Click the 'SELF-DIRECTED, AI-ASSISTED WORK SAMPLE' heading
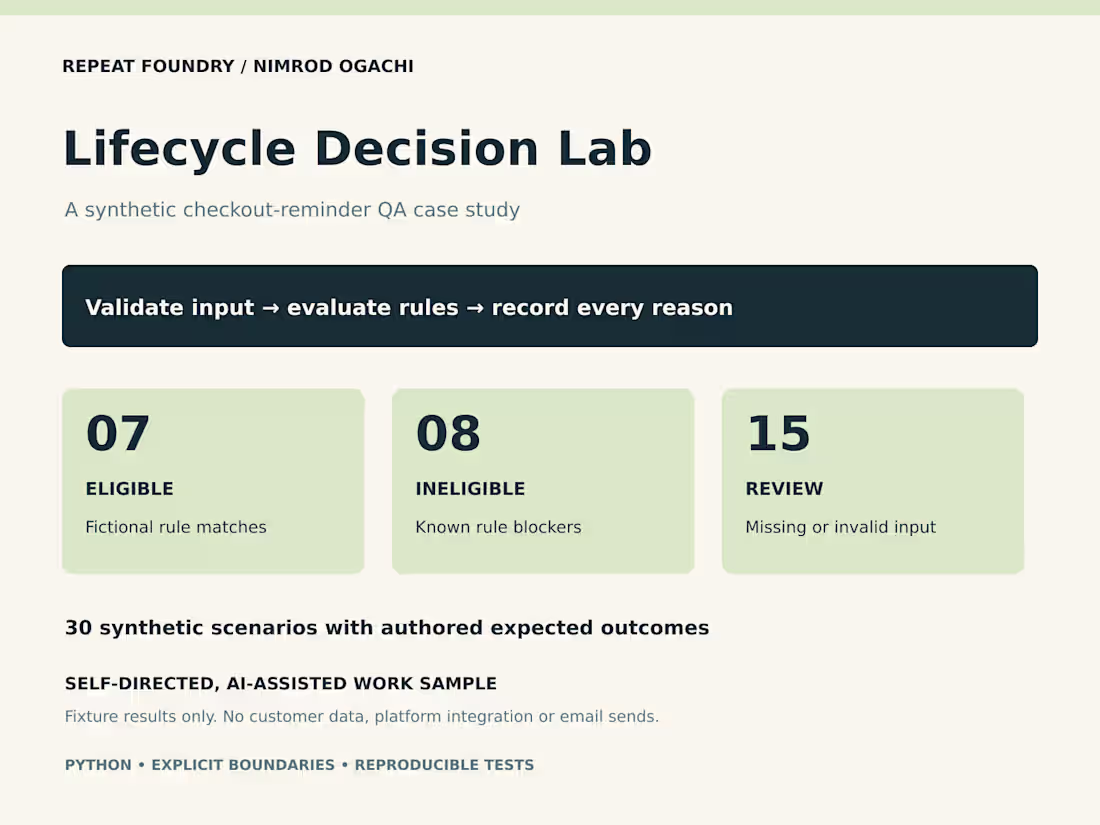The height and width of the screenshot is (825, 1100). [281, 683]
